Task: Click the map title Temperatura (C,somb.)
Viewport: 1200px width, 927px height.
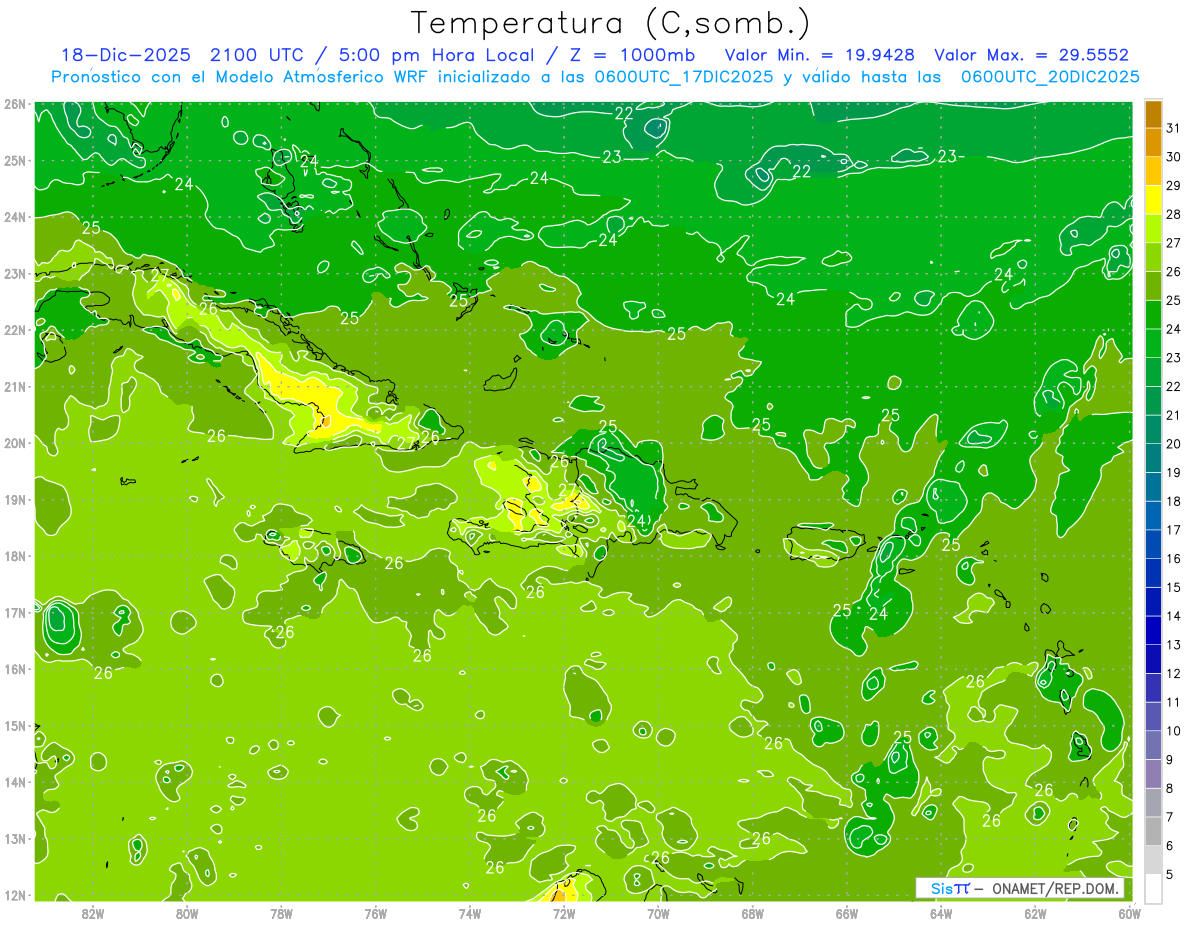Action: tap(611, 23)
